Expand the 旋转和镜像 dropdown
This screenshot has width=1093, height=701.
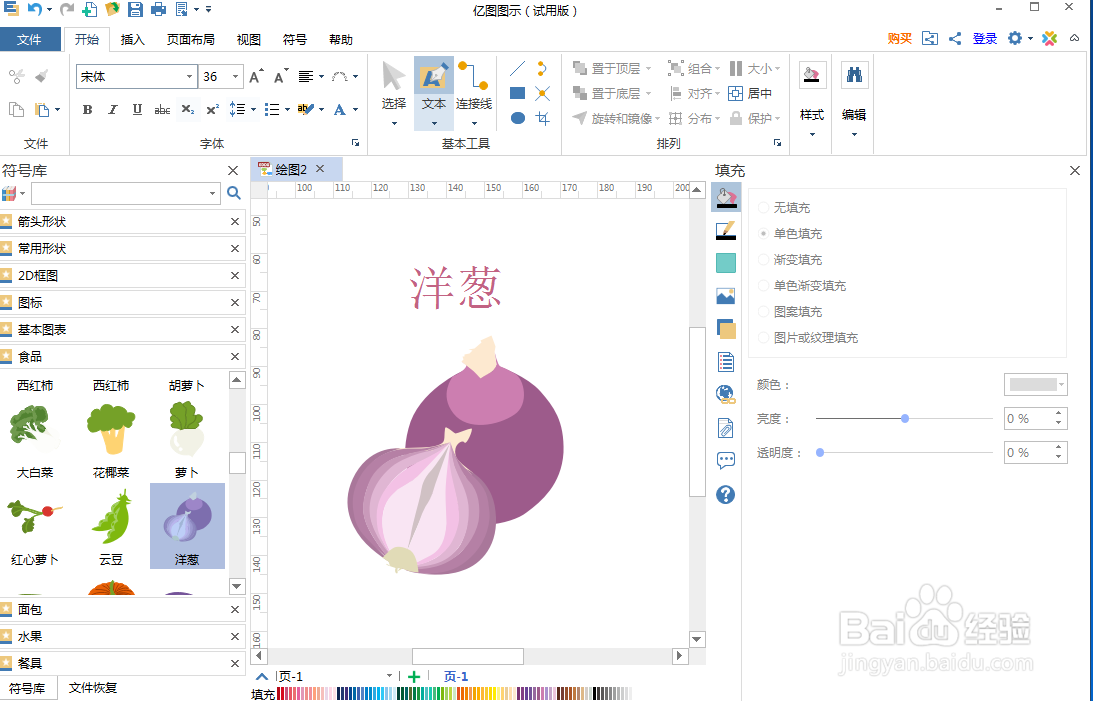click(657, 118)
